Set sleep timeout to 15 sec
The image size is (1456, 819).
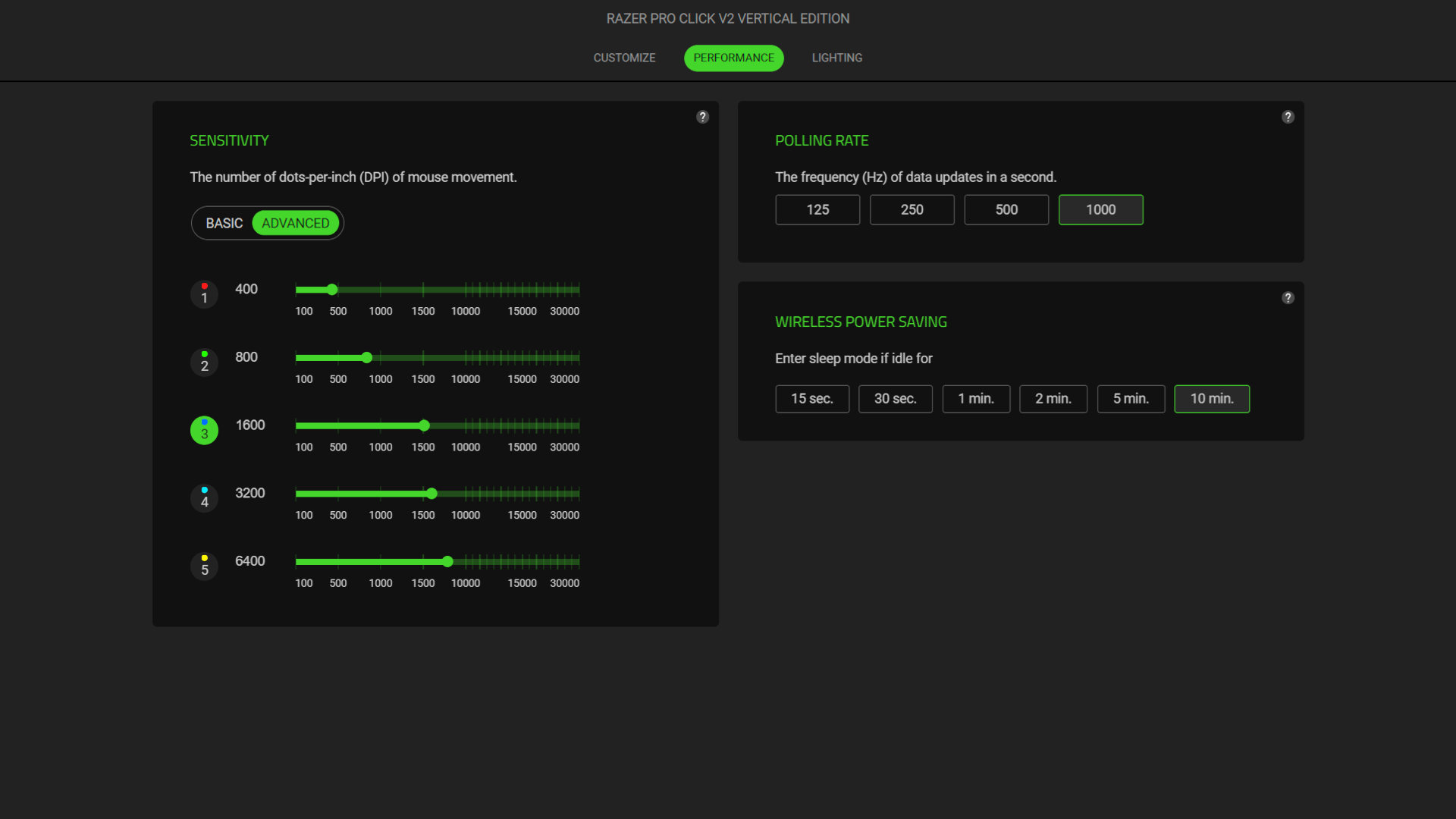coord(812,398)
